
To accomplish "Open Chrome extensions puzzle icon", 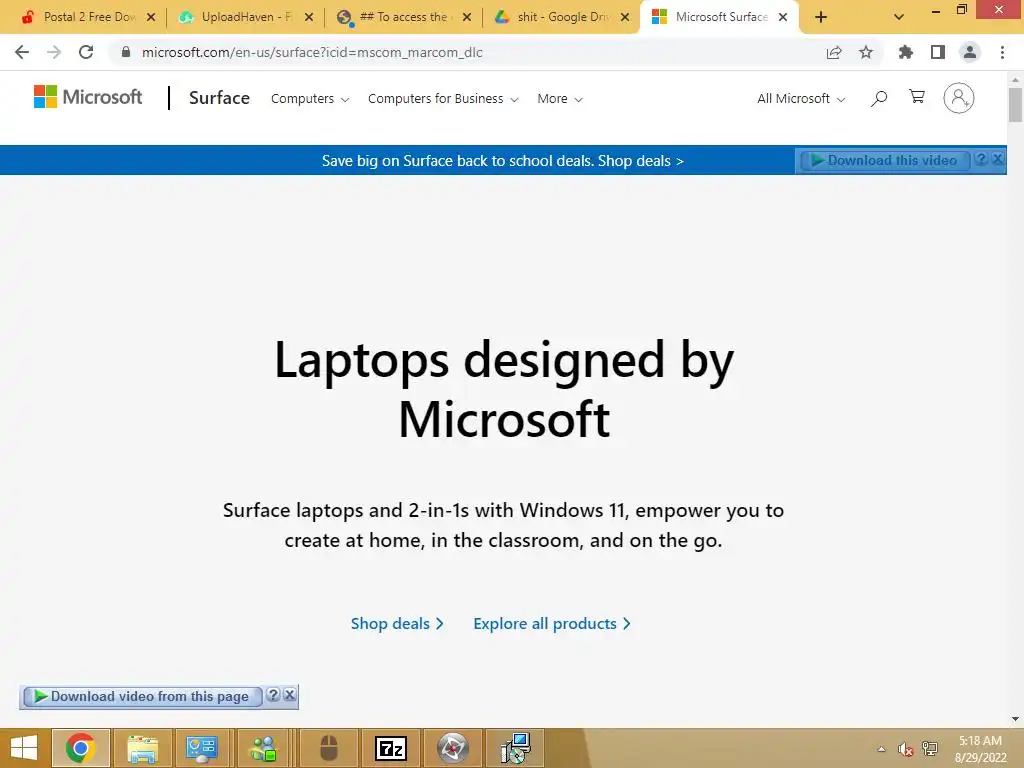I will pos(905,52).
